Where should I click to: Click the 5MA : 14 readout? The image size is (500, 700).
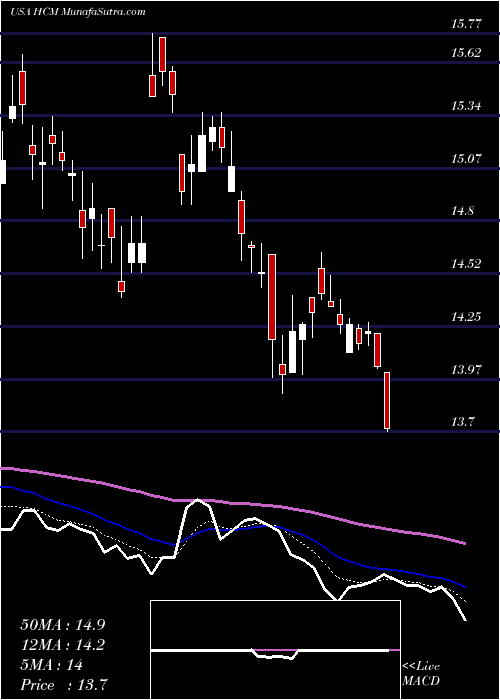tap(51, 665)
